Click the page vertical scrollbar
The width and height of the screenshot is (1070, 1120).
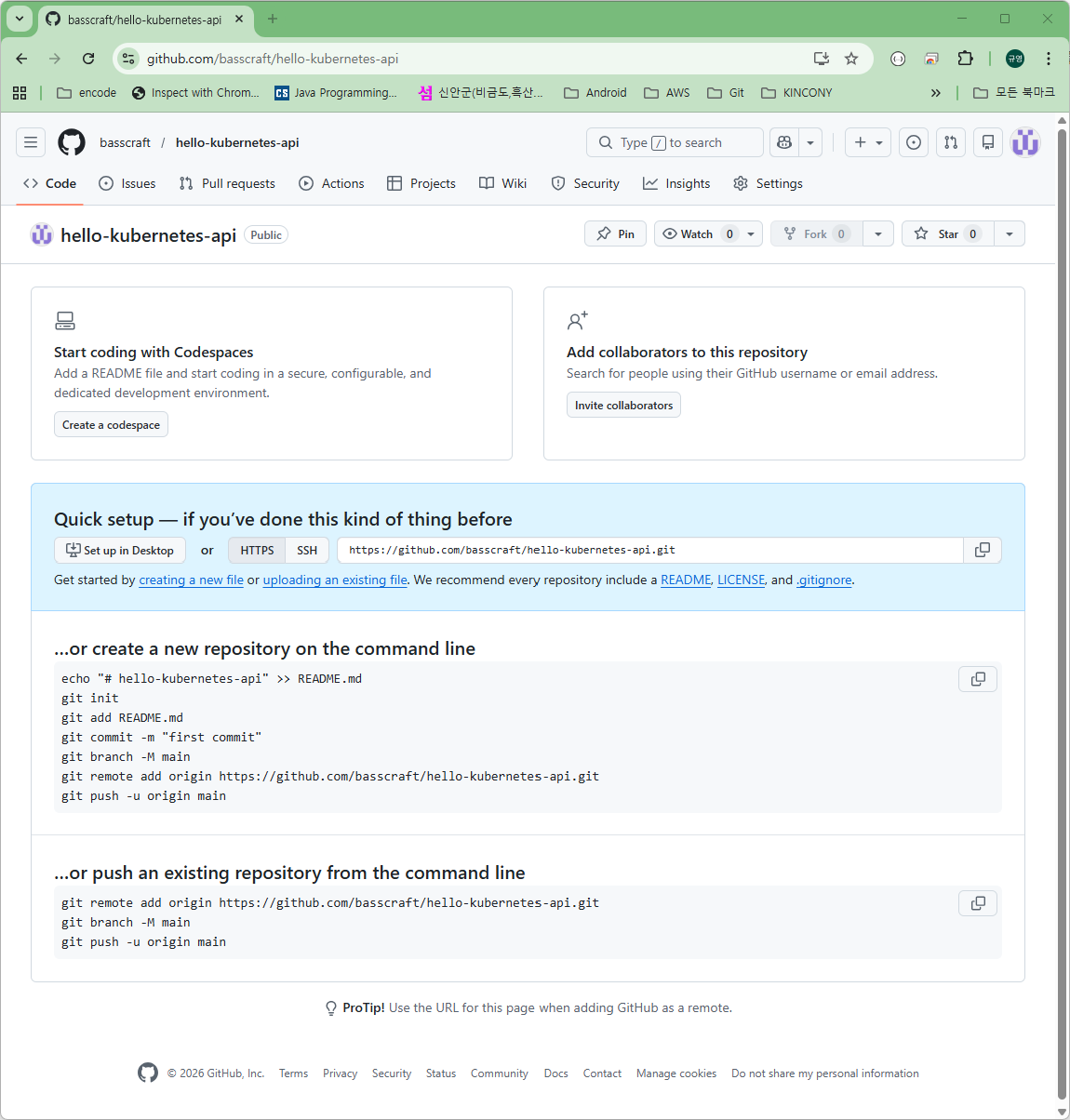pos(1063,614)
